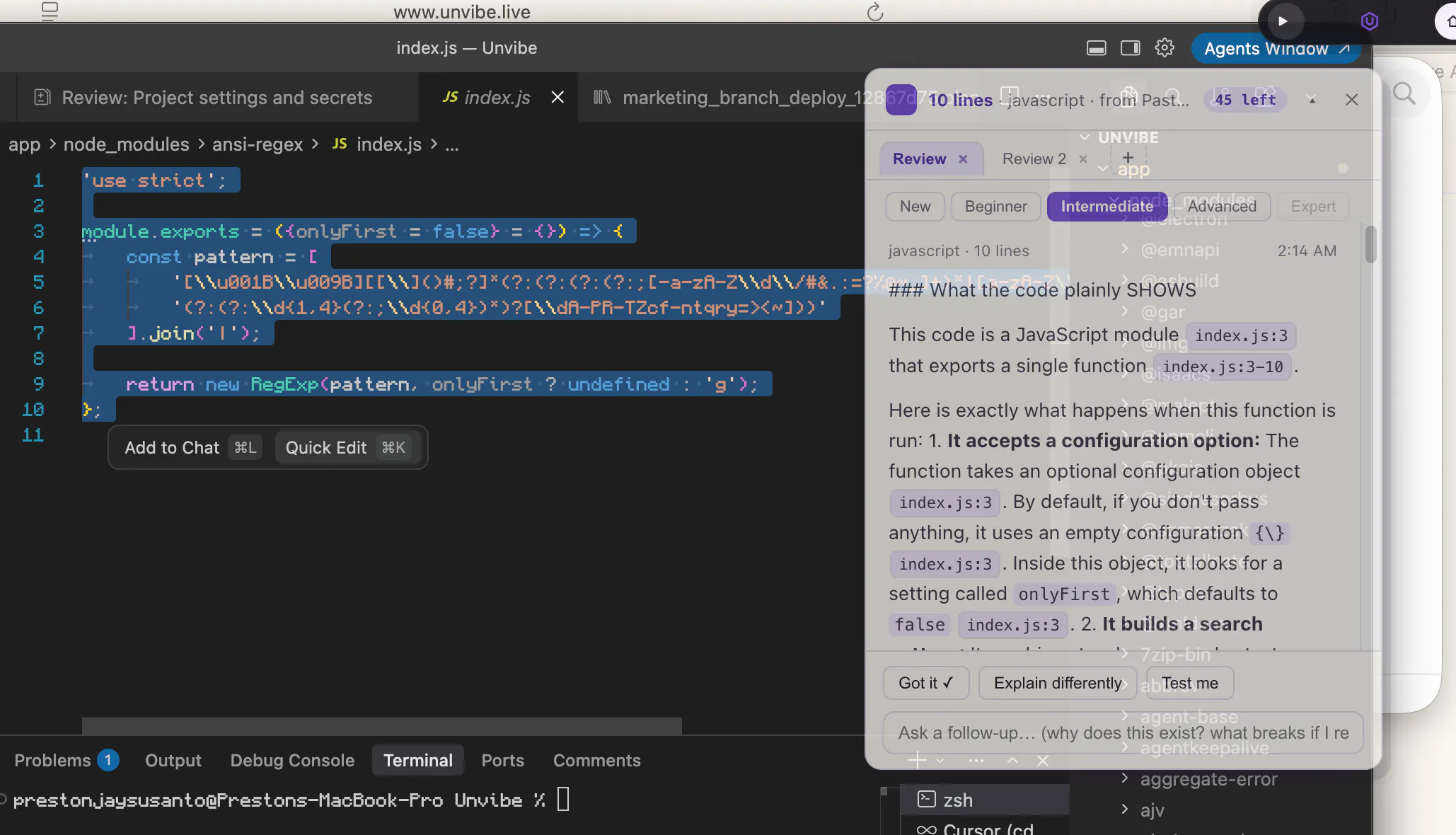Collapse the review panel with triangle icon
Viewport: 1456px width, 835px height.
1312,100
